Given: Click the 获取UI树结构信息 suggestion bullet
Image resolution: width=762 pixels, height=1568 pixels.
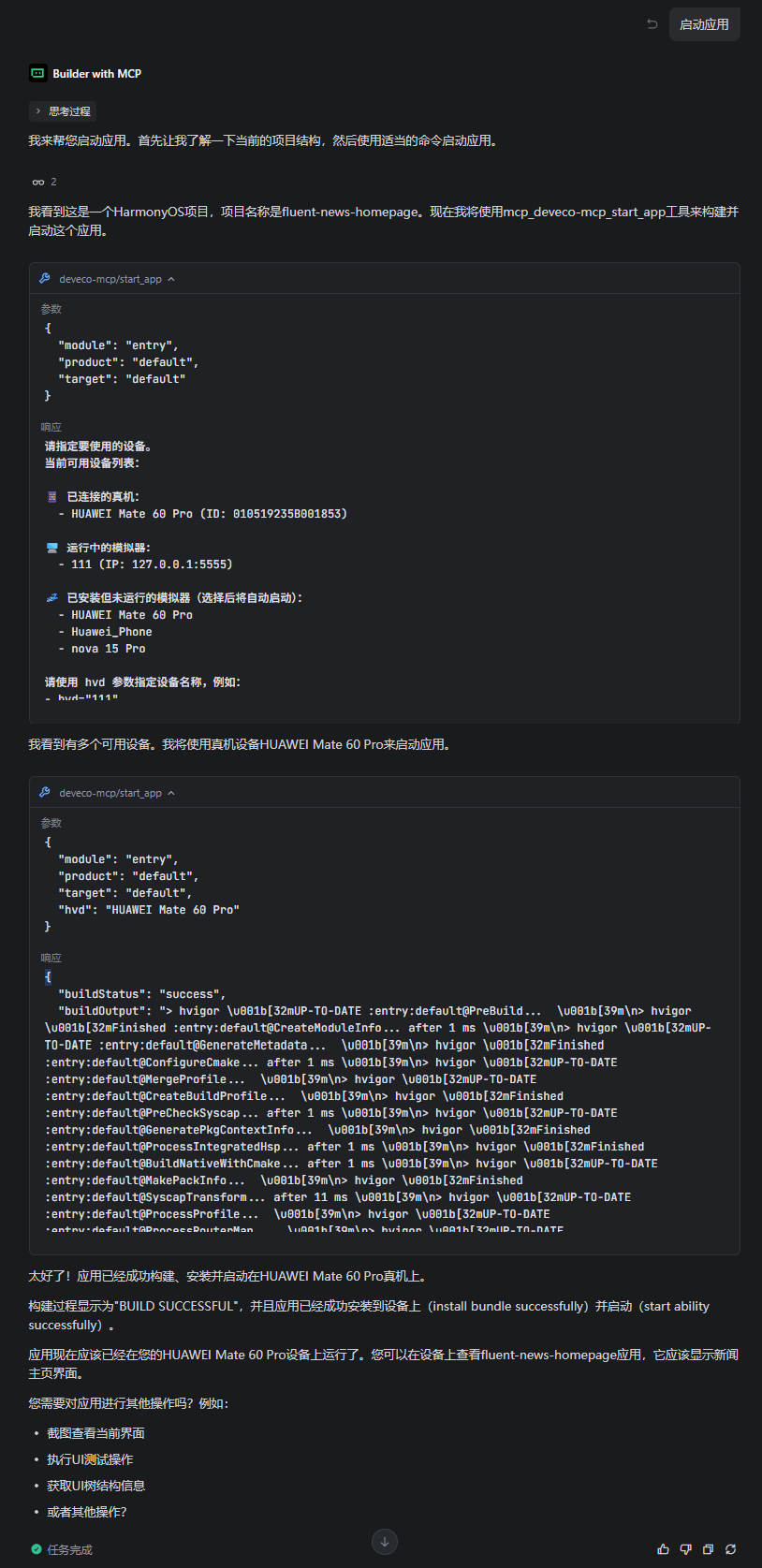Looking at the screenshot, I should (x=95, y=1486).
